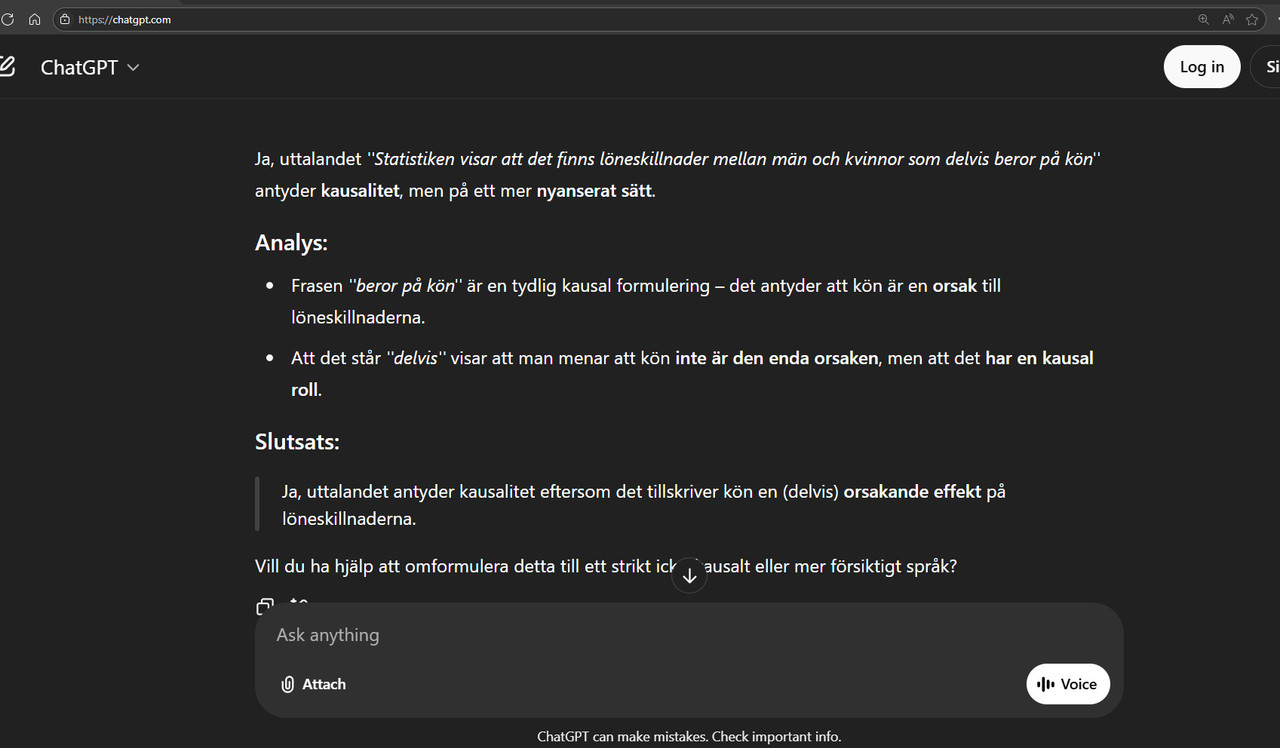Viewport: 1280px width, 748px height.
Task: Attach a file using the Attach button
Action: [x=313, y=684]
